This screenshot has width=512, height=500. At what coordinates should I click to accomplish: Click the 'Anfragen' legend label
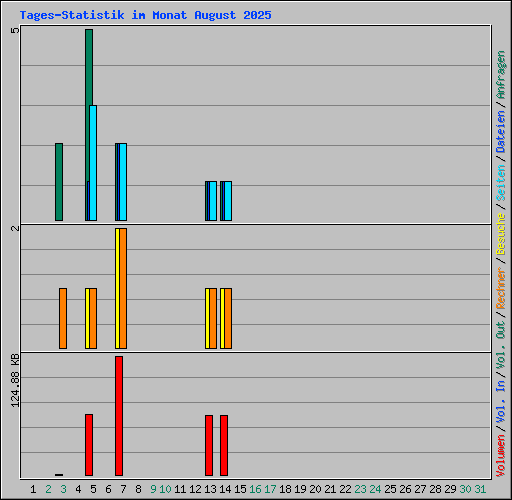coord(501,75)
